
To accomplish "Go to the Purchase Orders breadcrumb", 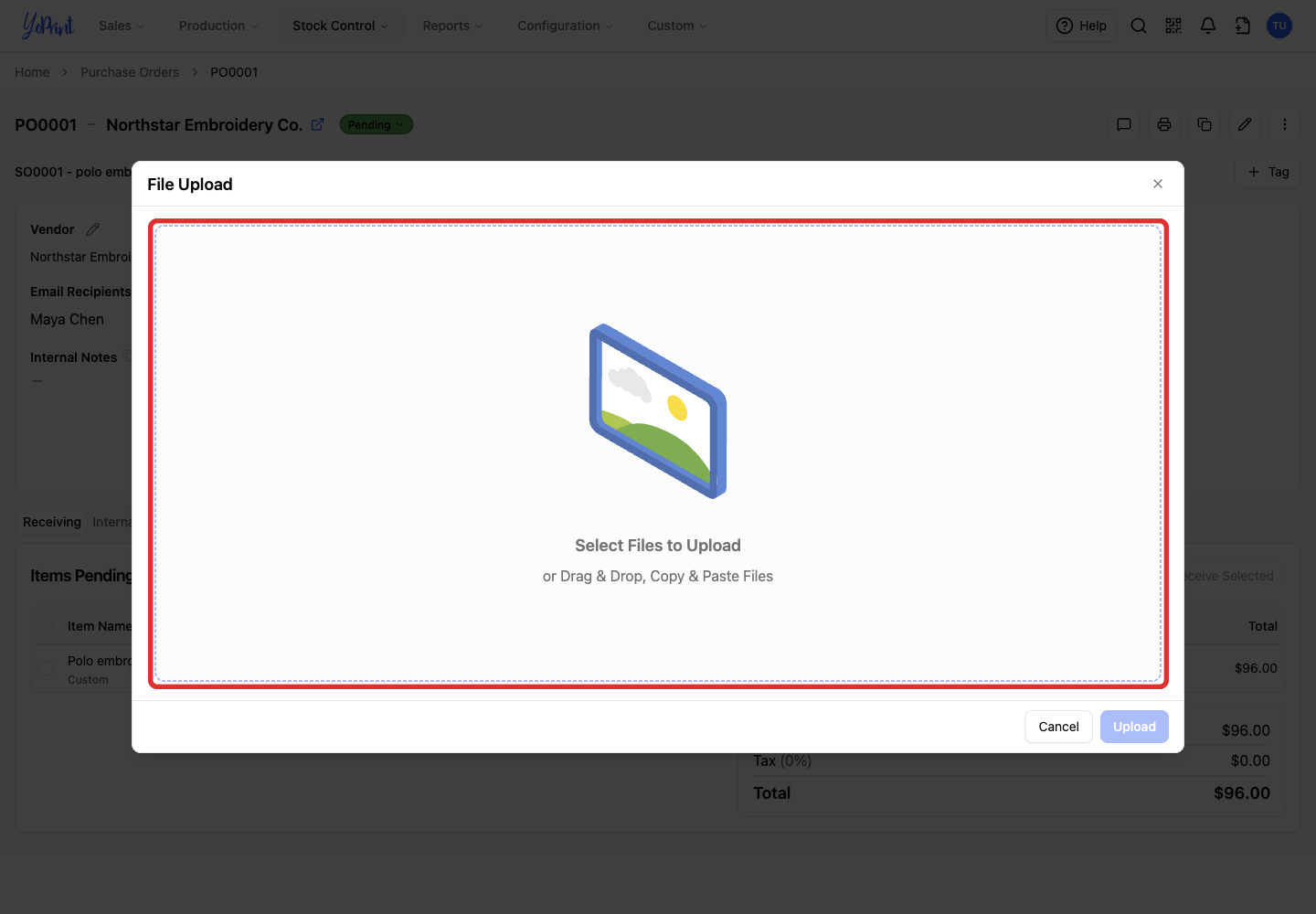I will pos(130,72).
